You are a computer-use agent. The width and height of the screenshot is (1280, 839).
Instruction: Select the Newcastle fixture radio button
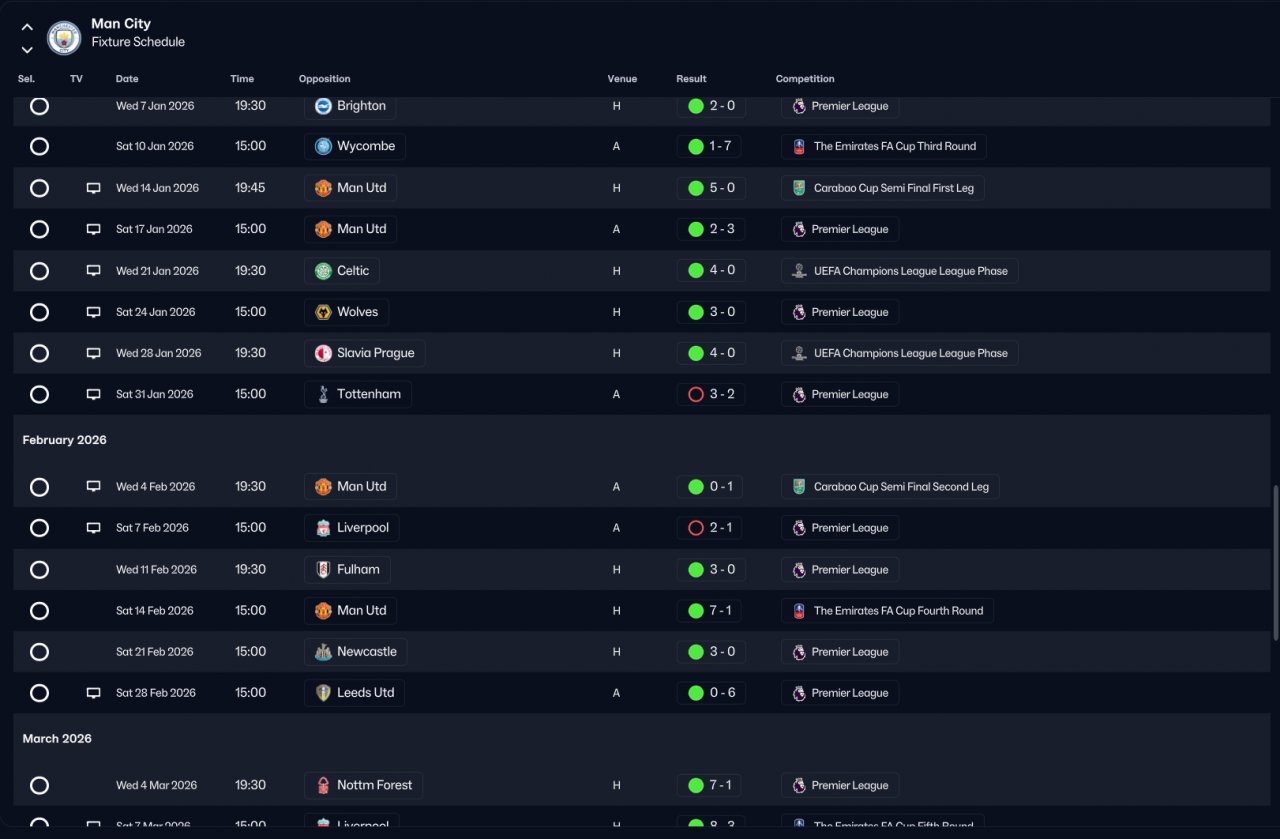pyautogui.click(x=39, y=652)
